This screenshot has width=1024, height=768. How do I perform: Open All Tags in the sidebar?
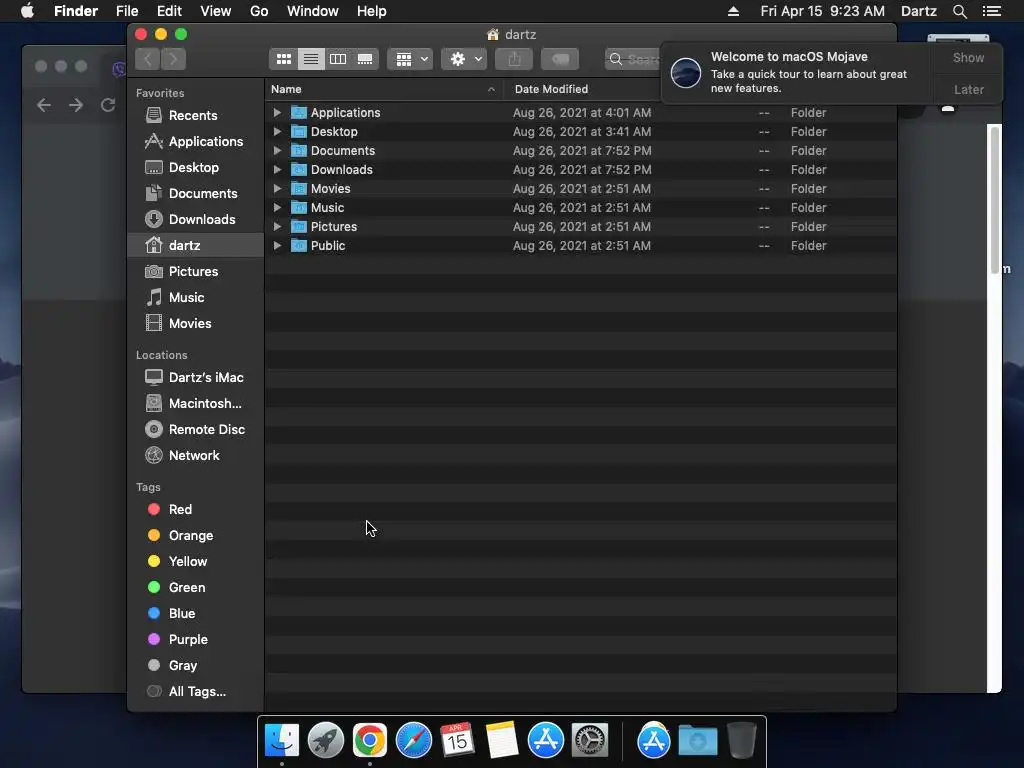197,692
